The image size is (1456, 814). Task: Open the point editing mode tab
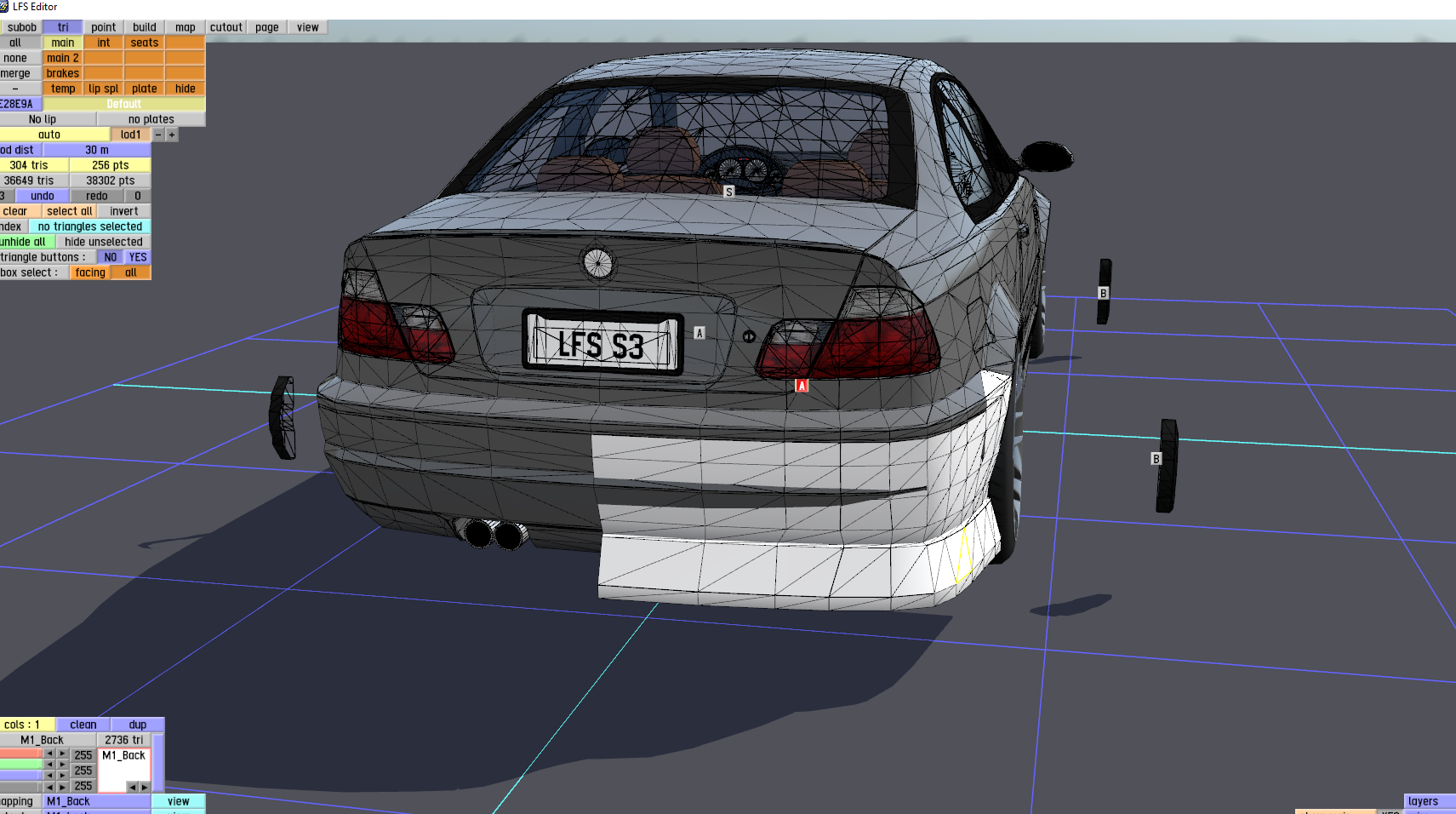pyautogui.click(x=104, y=27)
